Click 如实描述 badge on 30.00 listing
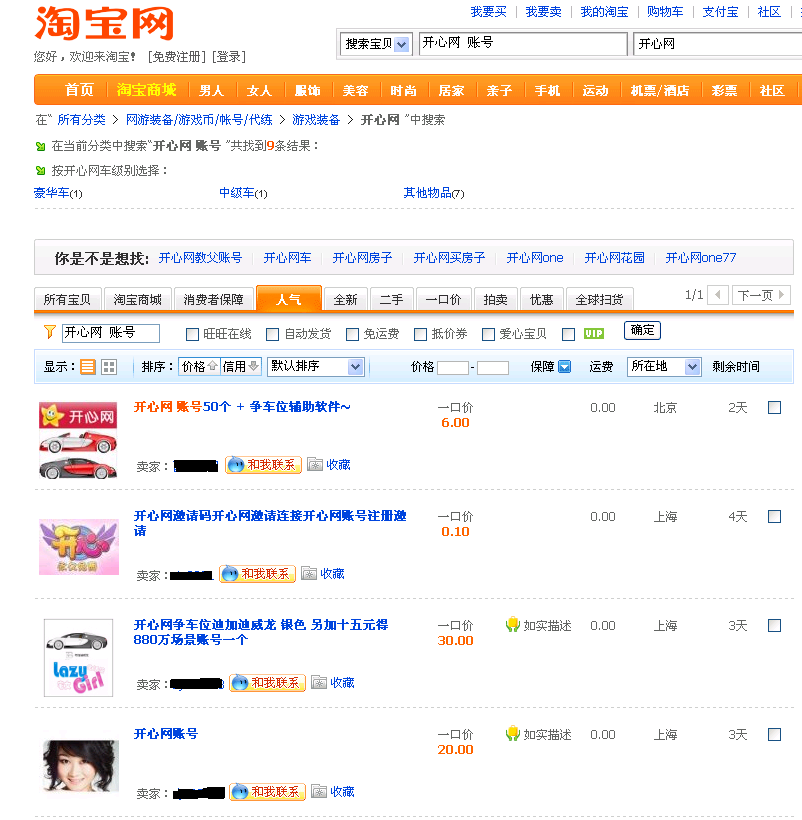This screenshot has width=802, height=820. [539, 625]
